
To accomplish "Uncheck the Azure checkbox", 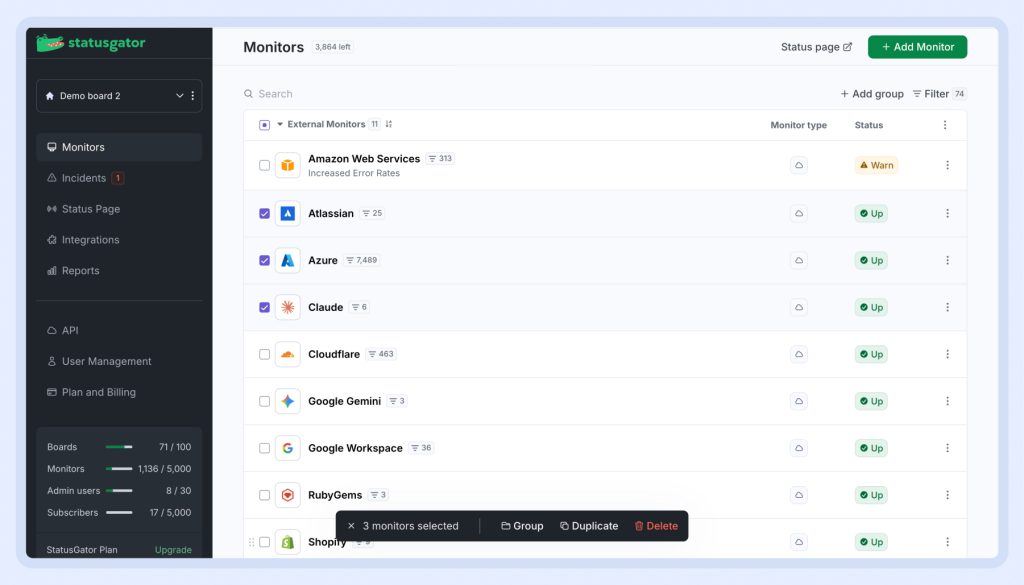I will [264, 261].
